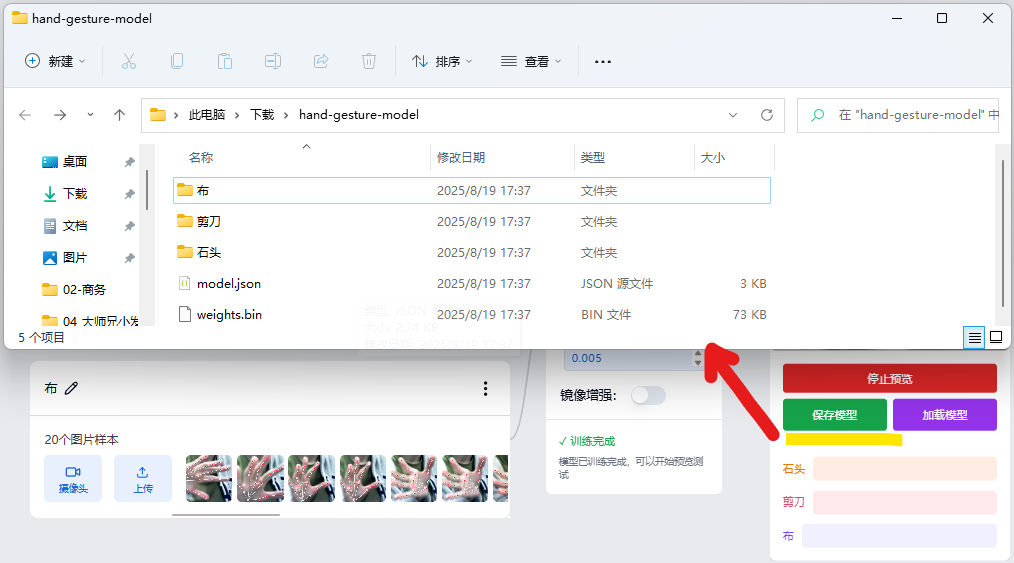The image size is (1014, 563).
Task: Select the 布 folder row
Action: click(472, 191)
